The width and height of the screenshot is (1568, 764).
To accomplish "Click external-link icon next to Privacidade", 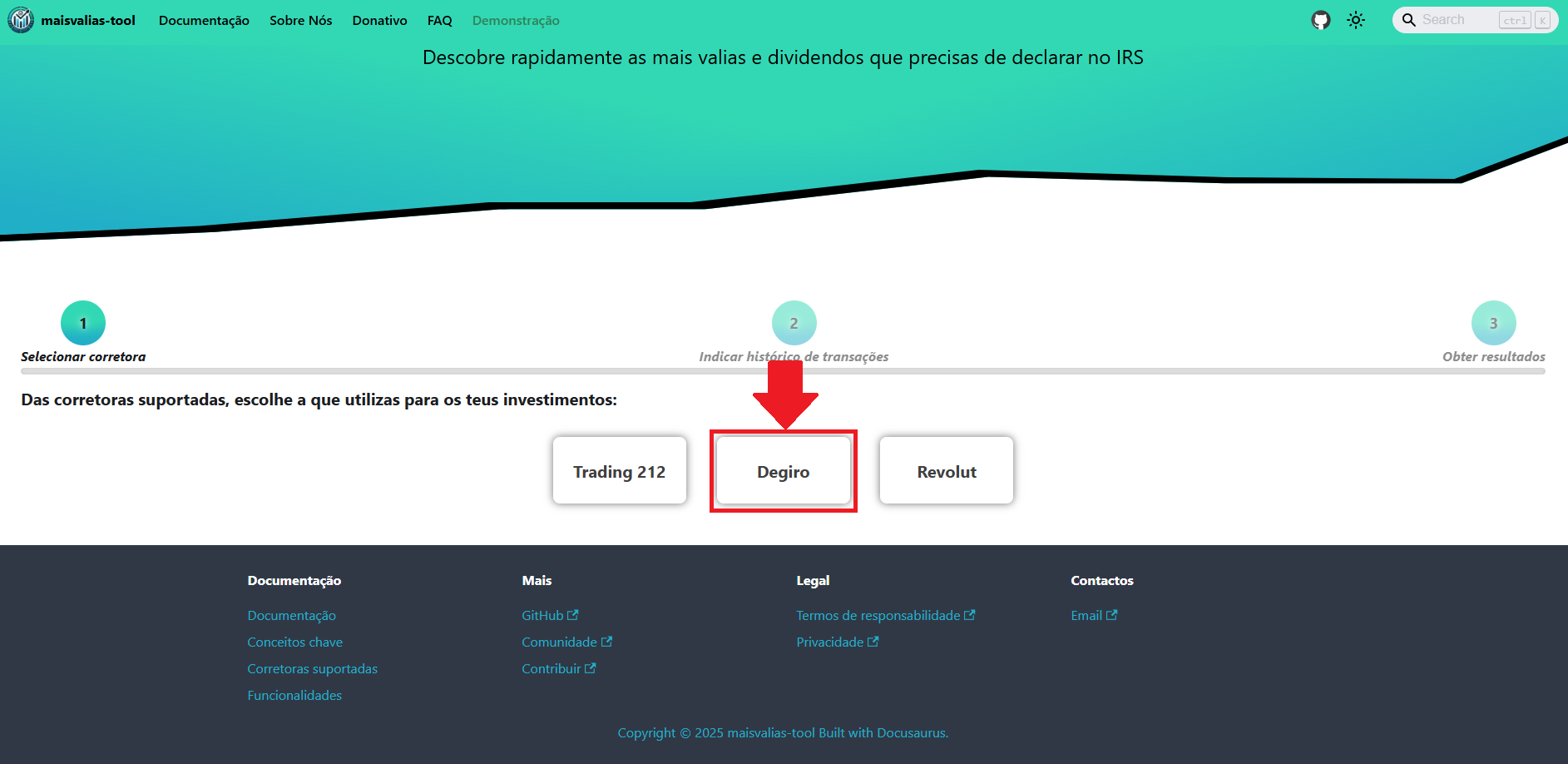I will pyautogui.click(x=873, y=642).
